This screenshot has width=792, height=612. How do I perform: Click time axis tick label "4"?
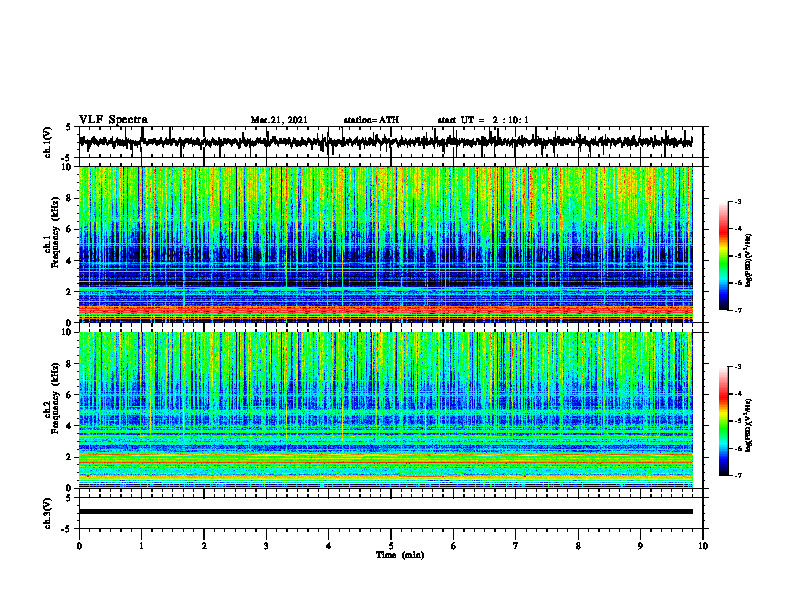coord(329,546)
